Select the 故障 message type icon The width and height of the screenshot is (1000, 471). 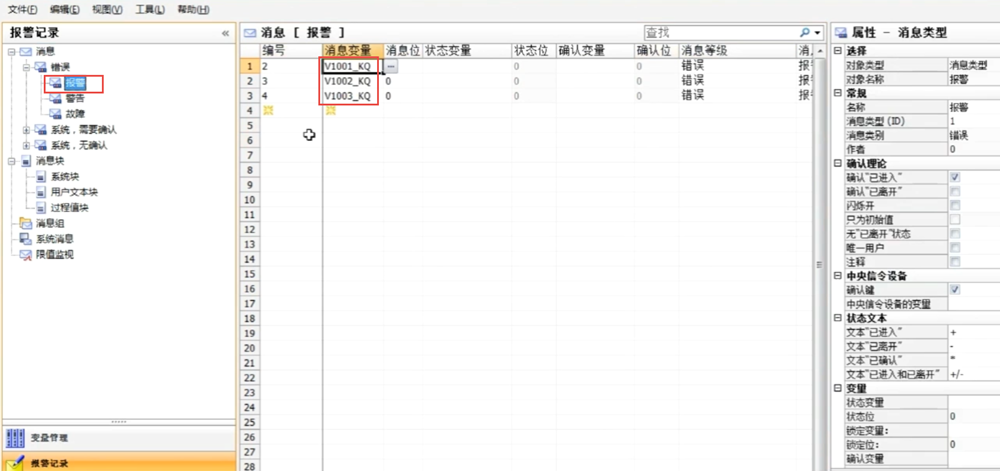57,114
